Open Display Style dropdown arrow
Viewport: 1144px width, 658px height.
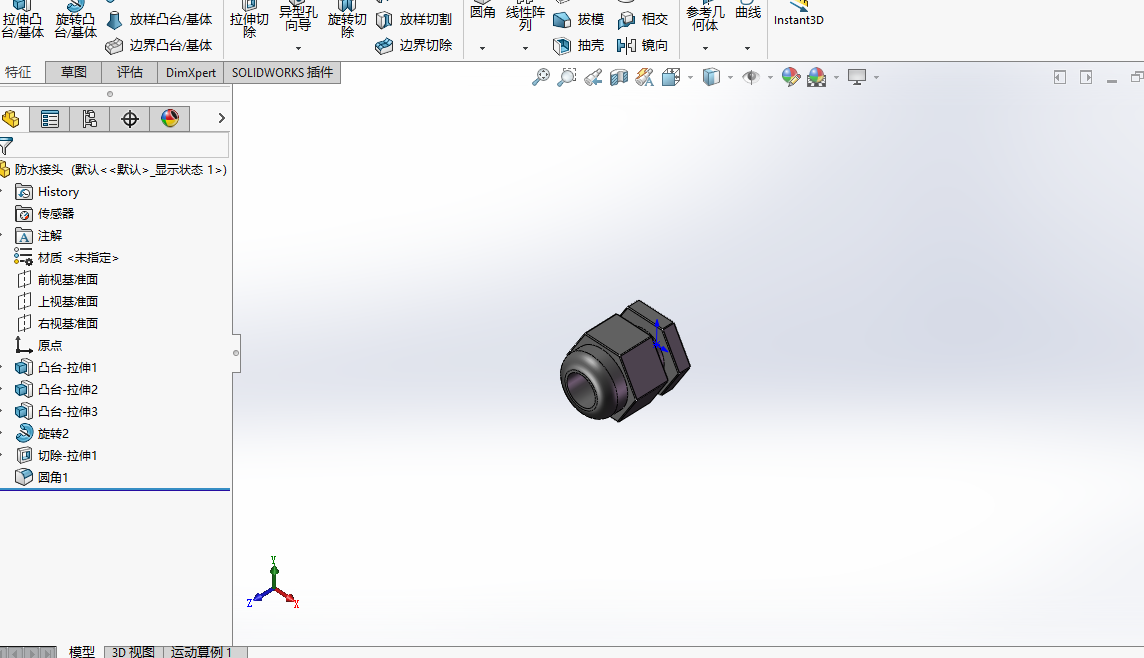pos(730,77)
